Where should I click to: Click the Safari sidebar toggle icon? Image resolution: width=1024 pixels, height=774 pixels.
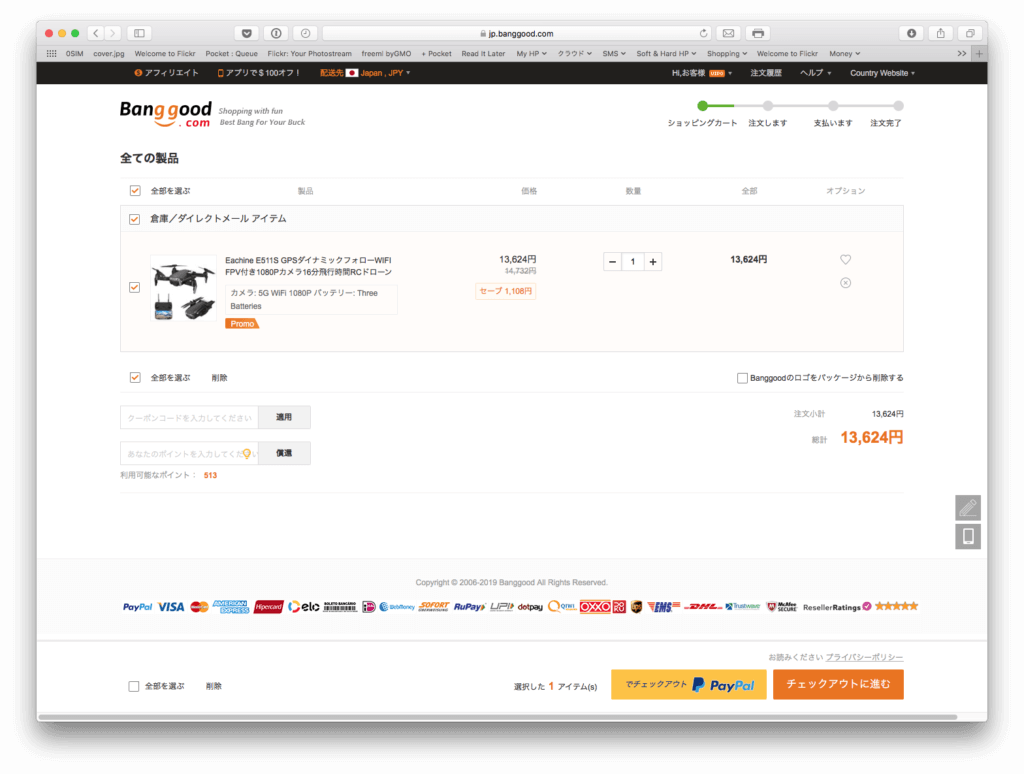(139, 33)
